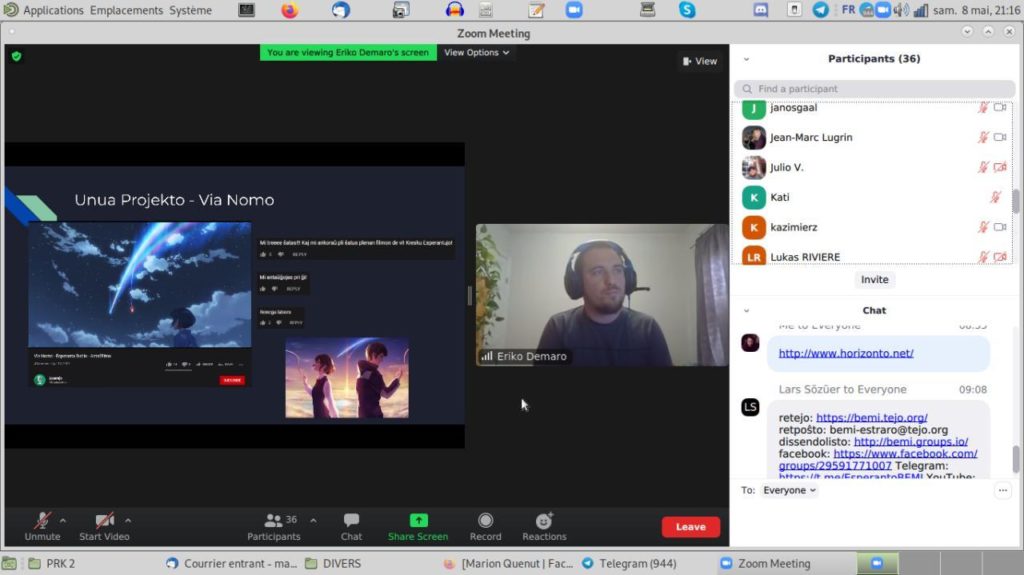This screenshot has width=1024, height=575.
Task: Click the drag handle between shared screen and video
Action: 470,295
